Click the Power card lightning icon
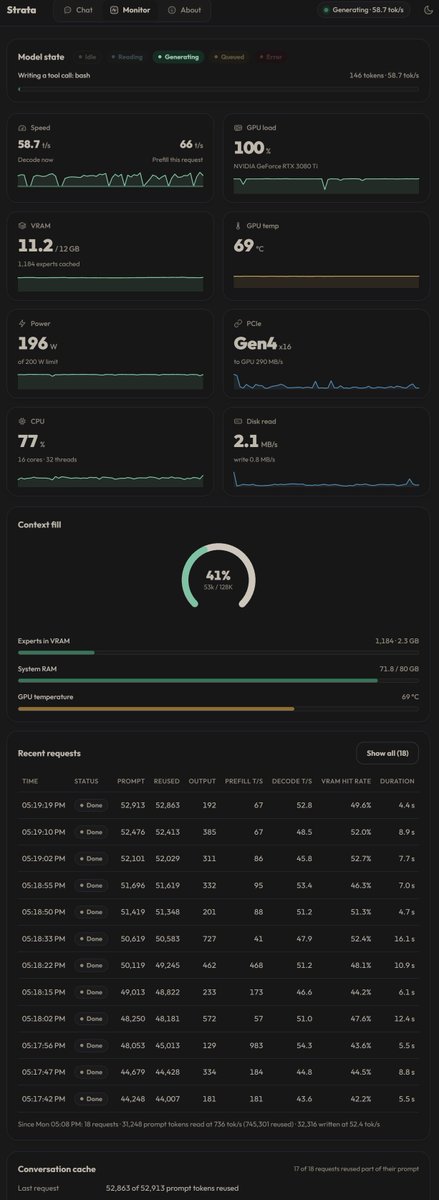 tap(23, 324)
